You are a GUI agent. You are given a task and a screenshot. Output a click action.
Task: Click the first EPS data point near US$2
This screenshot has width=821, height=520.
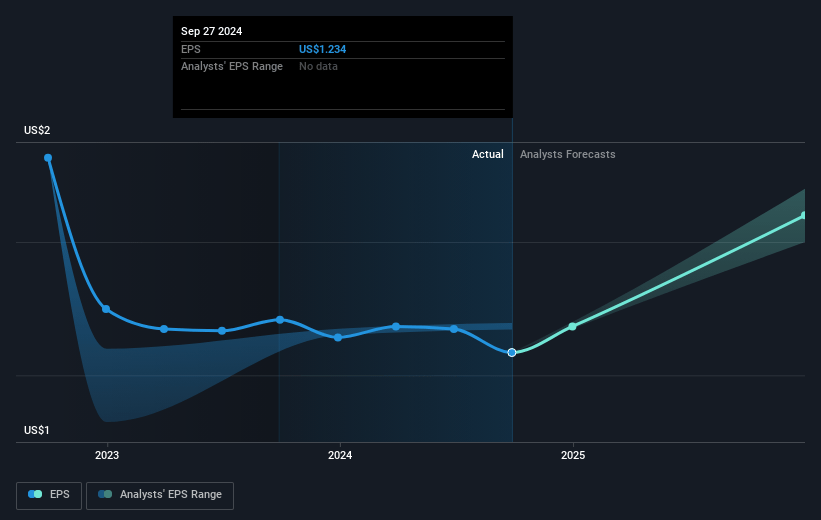click(x=48, y=158)
